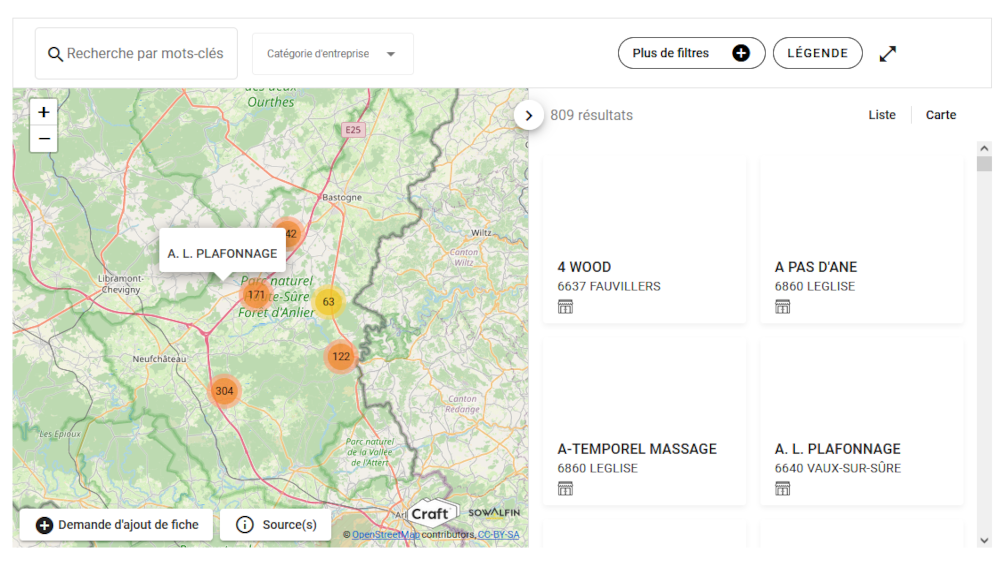
Task: Open A. L. PLAFONNAGE card in results
Action: click(862, 422)
